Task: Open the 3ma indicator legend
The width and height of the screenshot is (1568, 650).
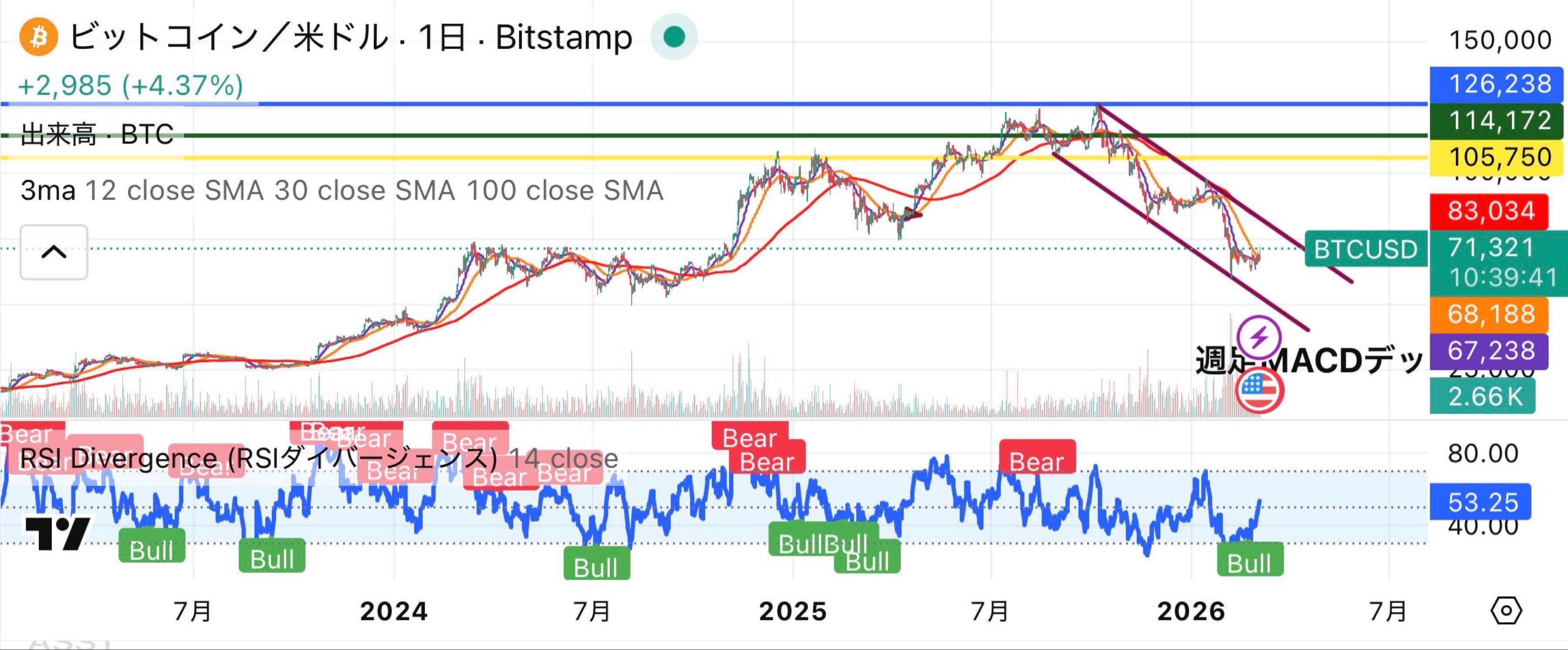Action: pyautogui.click(x=47, y=191)
